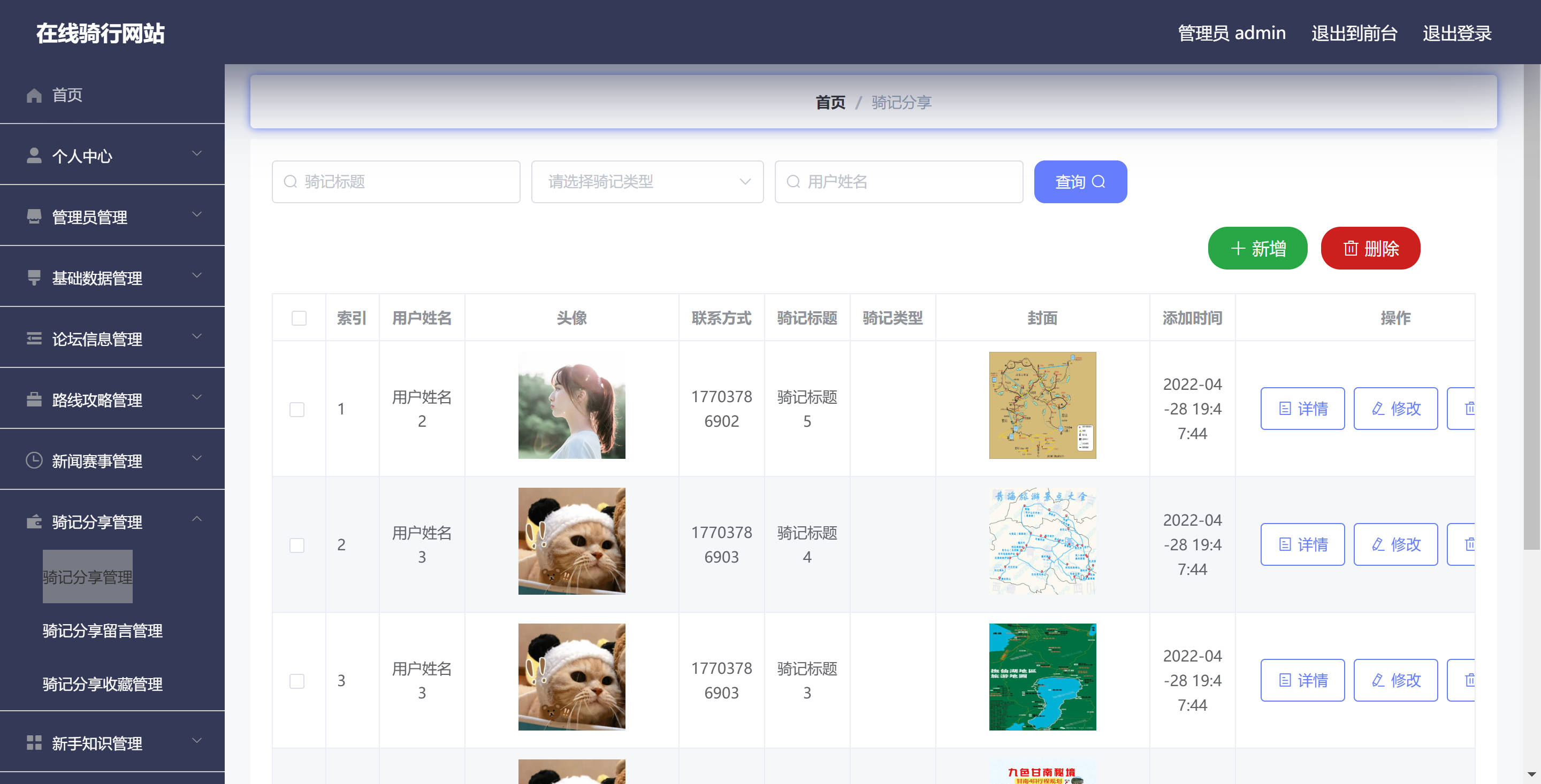Expand the 新手知识管理 menu chevron
This screenshot has height=784, width=1541.
[197, 741]
